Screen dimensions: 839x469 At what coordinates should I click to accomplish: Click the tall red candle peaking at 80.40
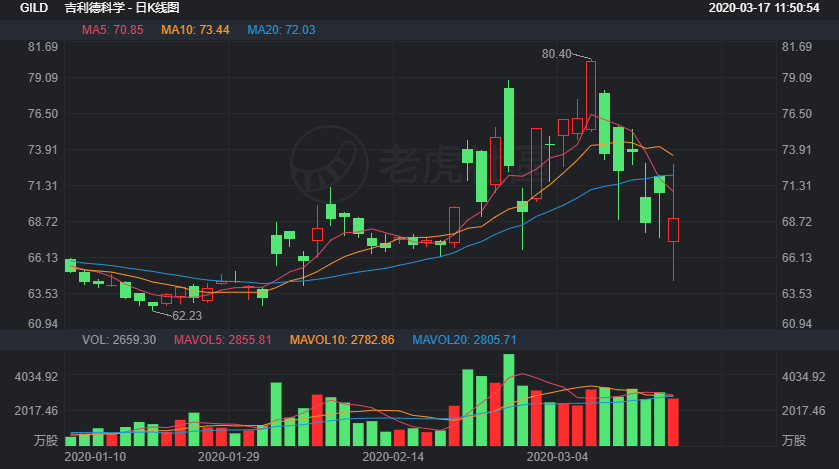(591, 95)
